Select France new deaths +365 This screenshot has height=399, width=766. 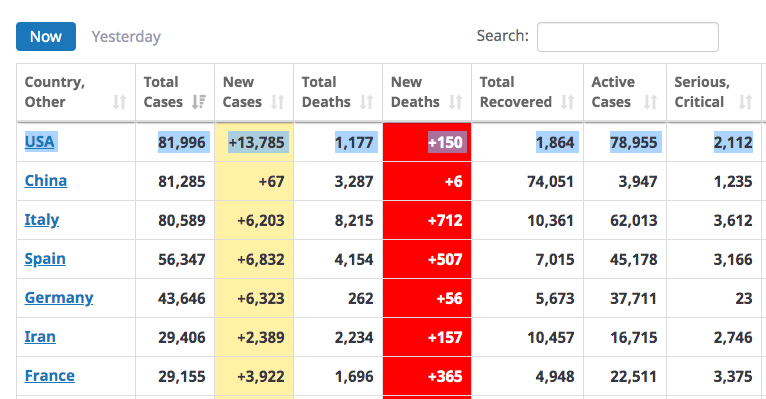pos(445,377)
